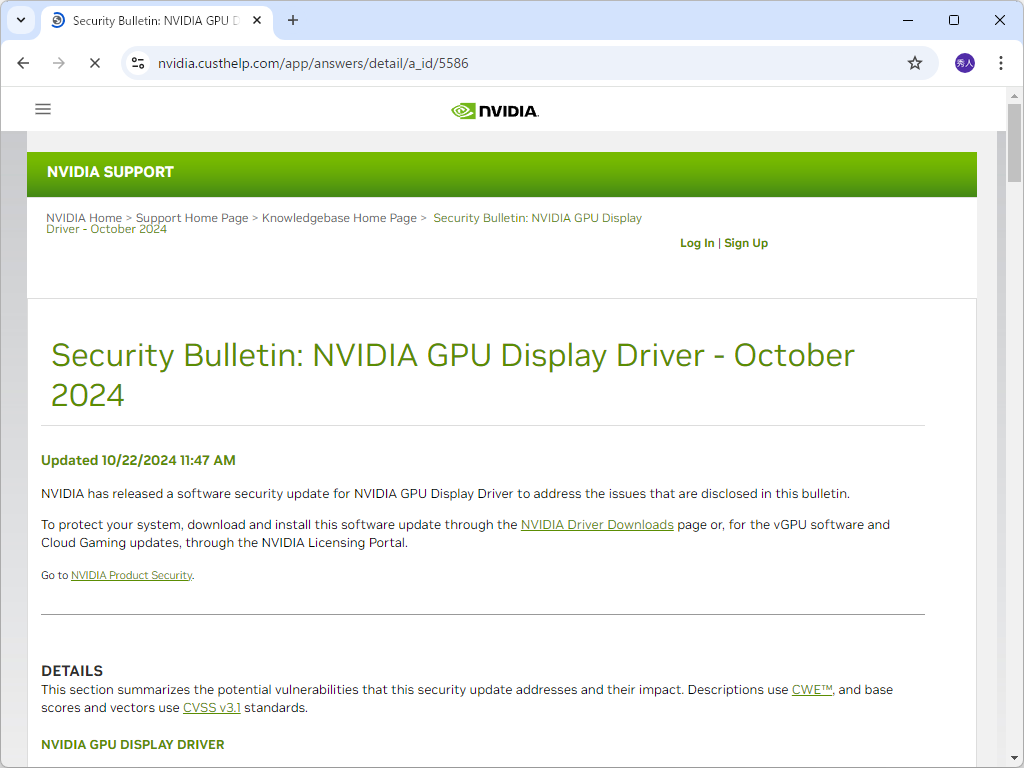
Task: Open NVIDIA Home breadcrumb link
Action: click(x=84, y=218)
